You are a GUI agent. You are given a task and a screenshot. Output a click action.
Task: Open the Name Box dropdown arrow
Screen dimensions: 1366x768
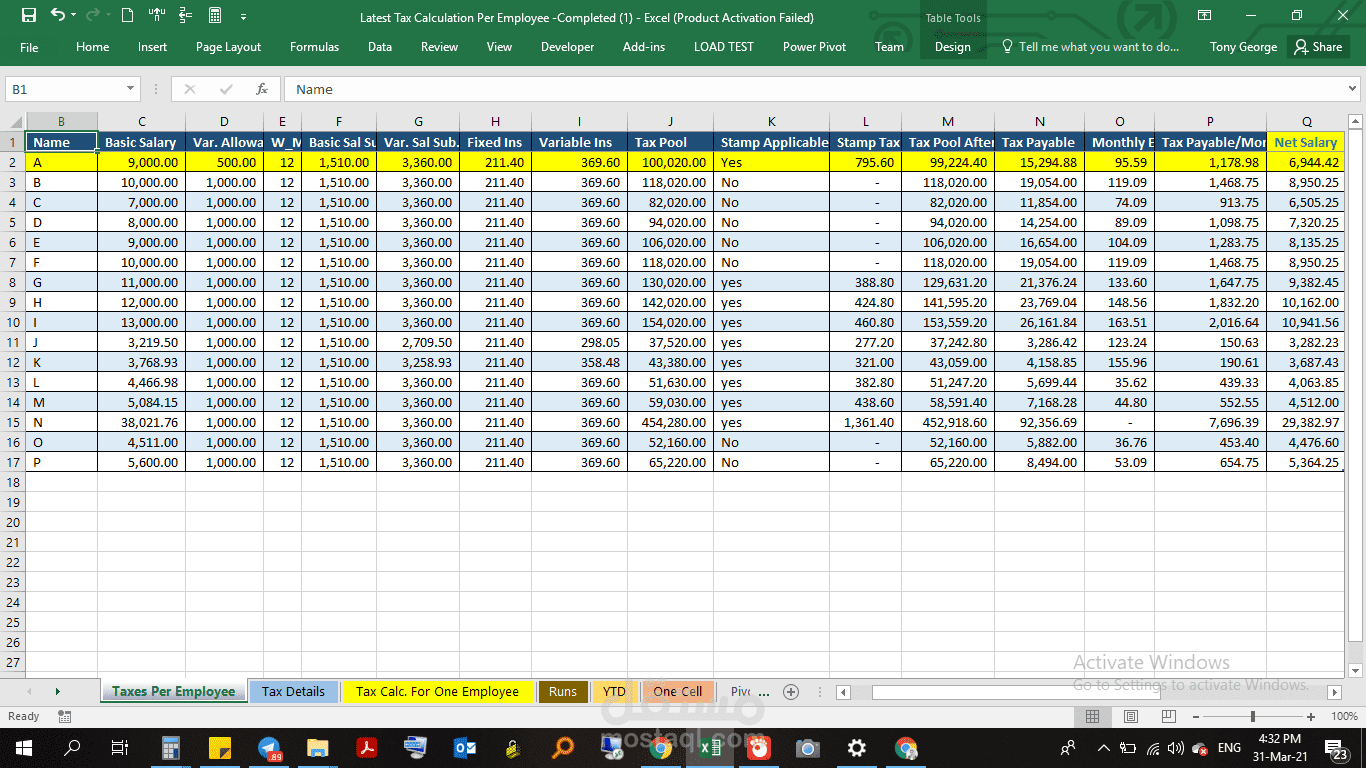(x=130, y=89)
